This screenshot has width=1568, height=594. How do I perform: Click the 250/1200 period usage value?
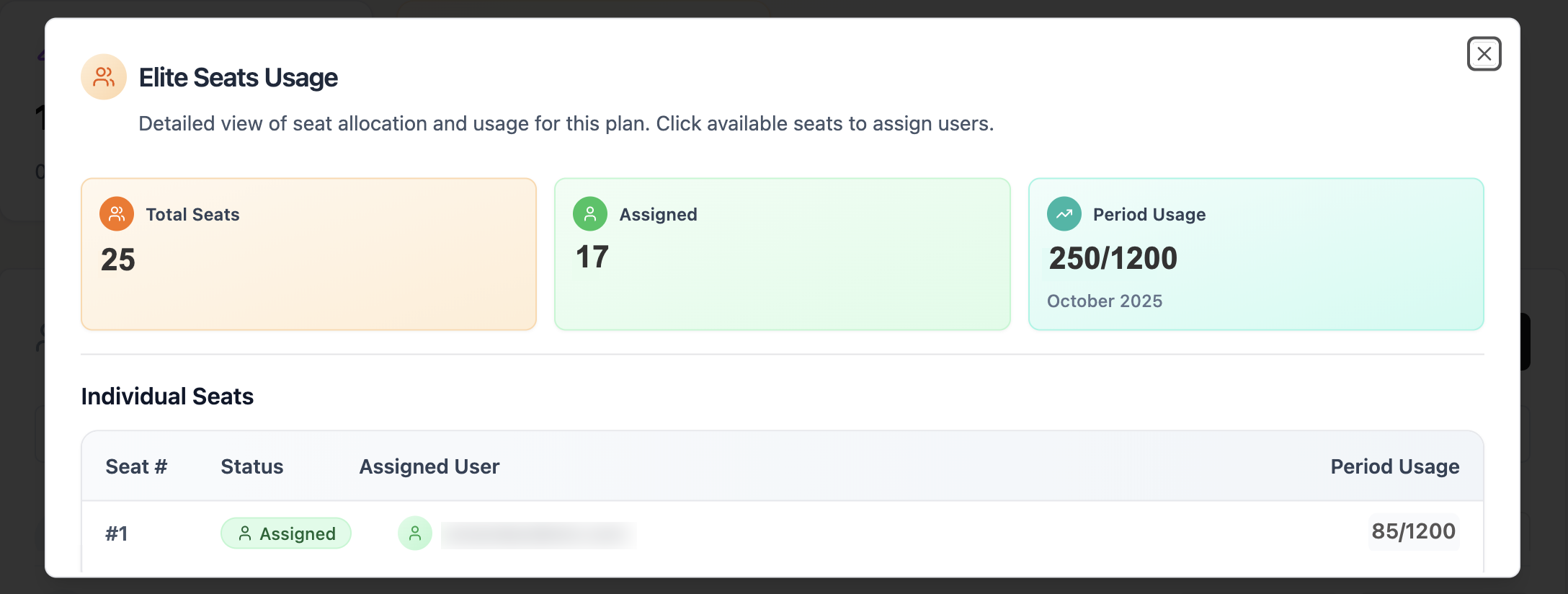(x=1113, y=259)
